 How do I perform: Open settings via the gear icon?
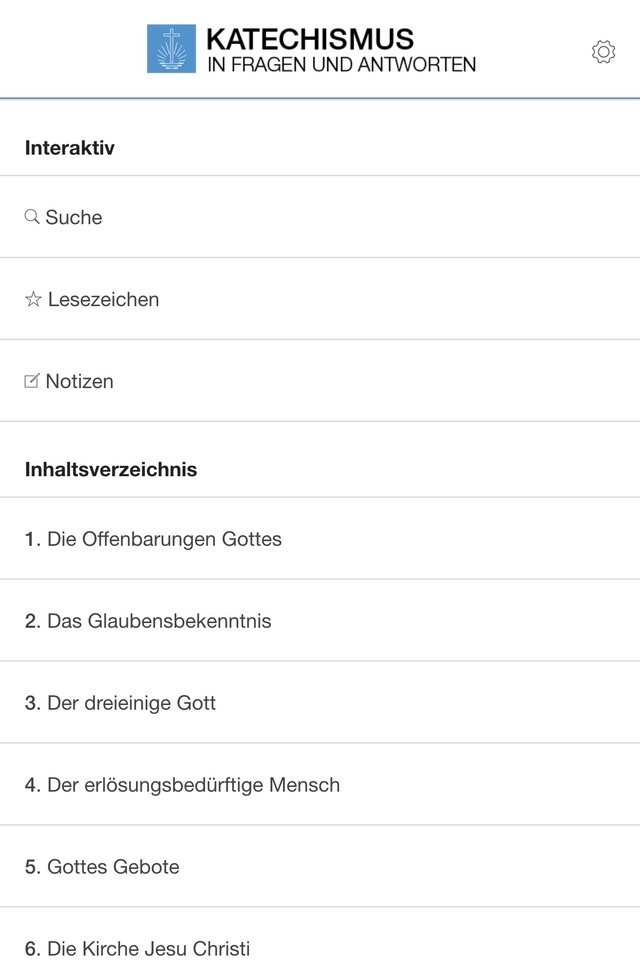[x=603, y=51]
